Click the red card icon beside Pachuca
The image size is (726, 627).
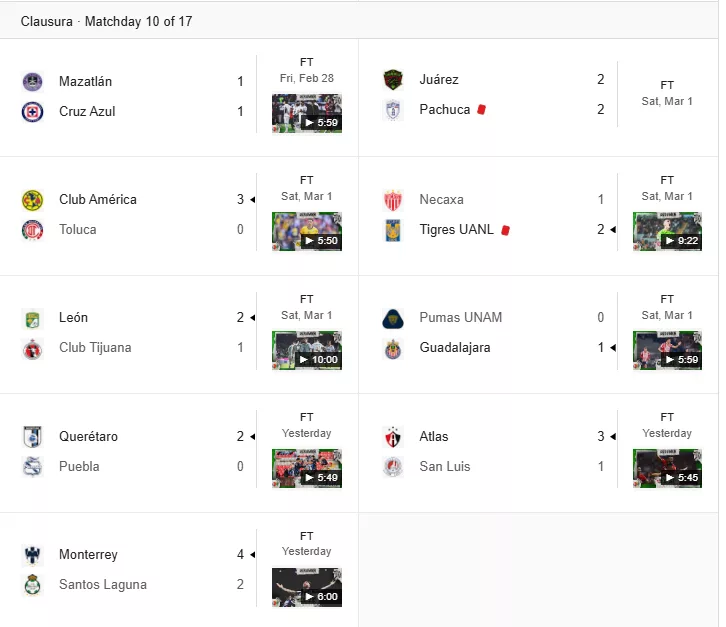click(x=482, y=110)
